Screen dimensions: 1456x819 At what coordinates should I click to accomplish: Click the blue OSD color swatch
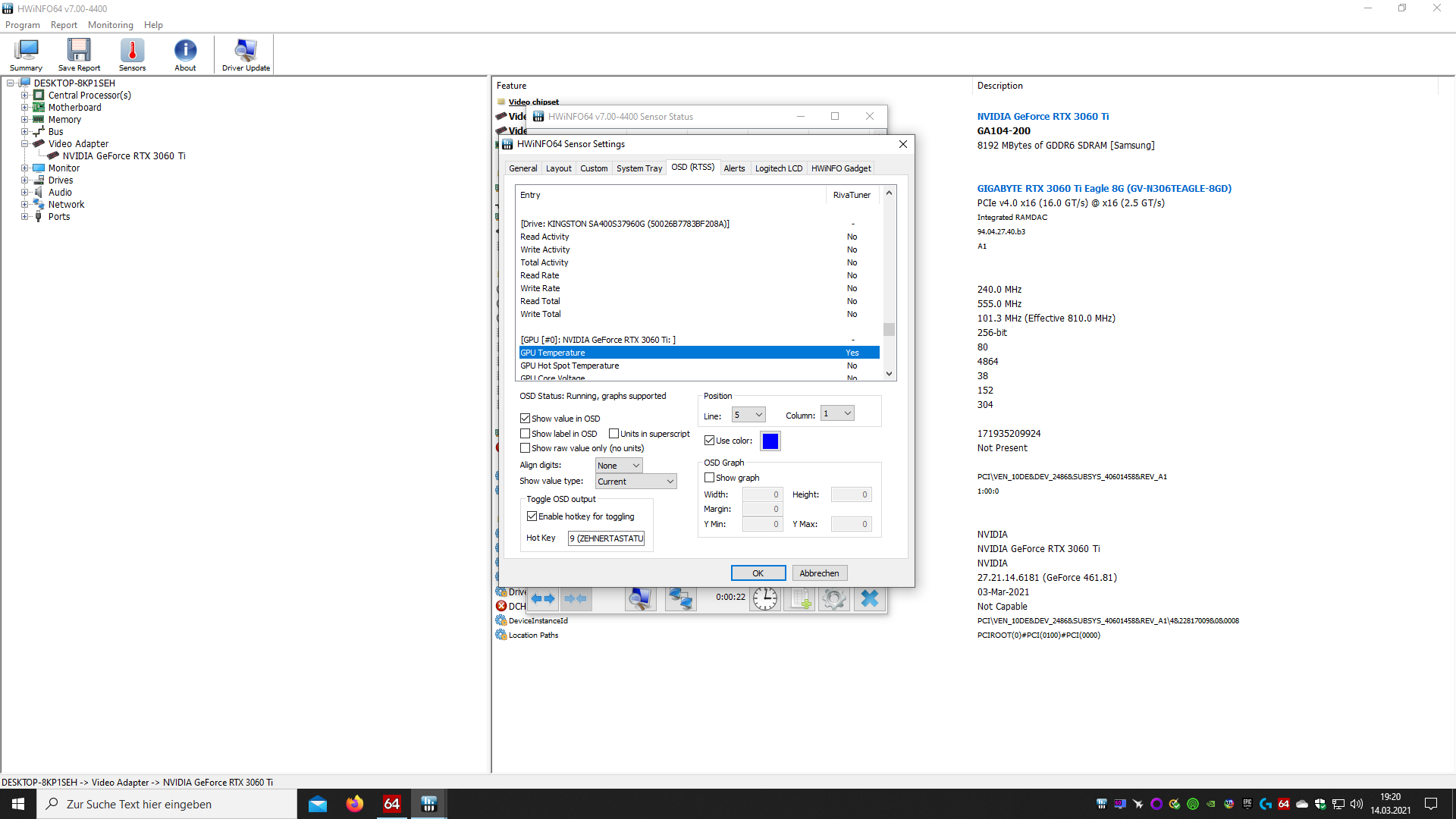(x=770, y=441)
